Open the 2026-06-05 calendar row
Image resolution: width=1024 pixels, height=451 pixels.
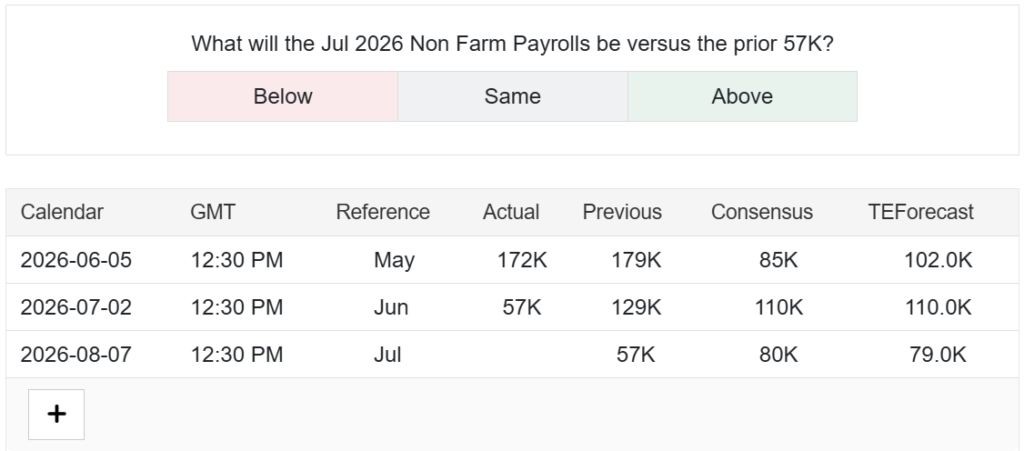[512, 260]
